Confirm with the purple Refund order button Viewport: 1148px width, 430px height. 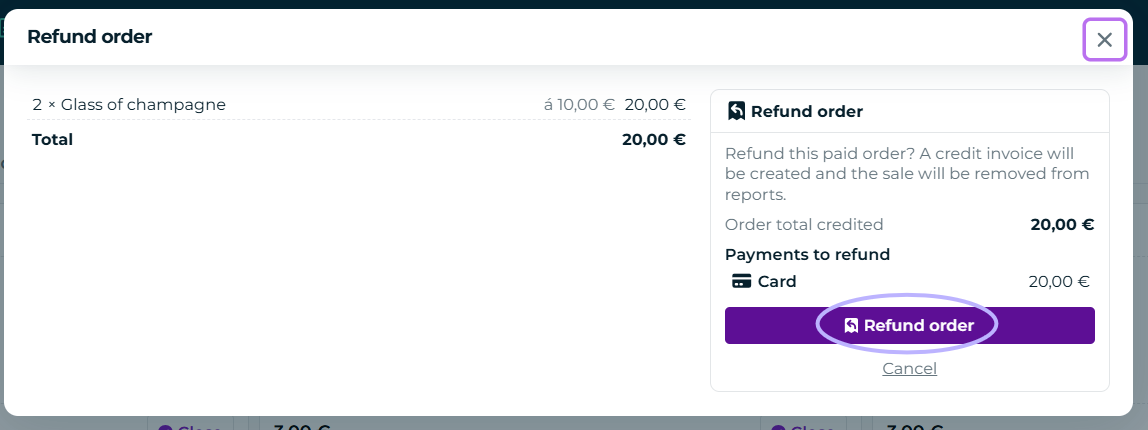pyautogui.click(x=909, y=325)
